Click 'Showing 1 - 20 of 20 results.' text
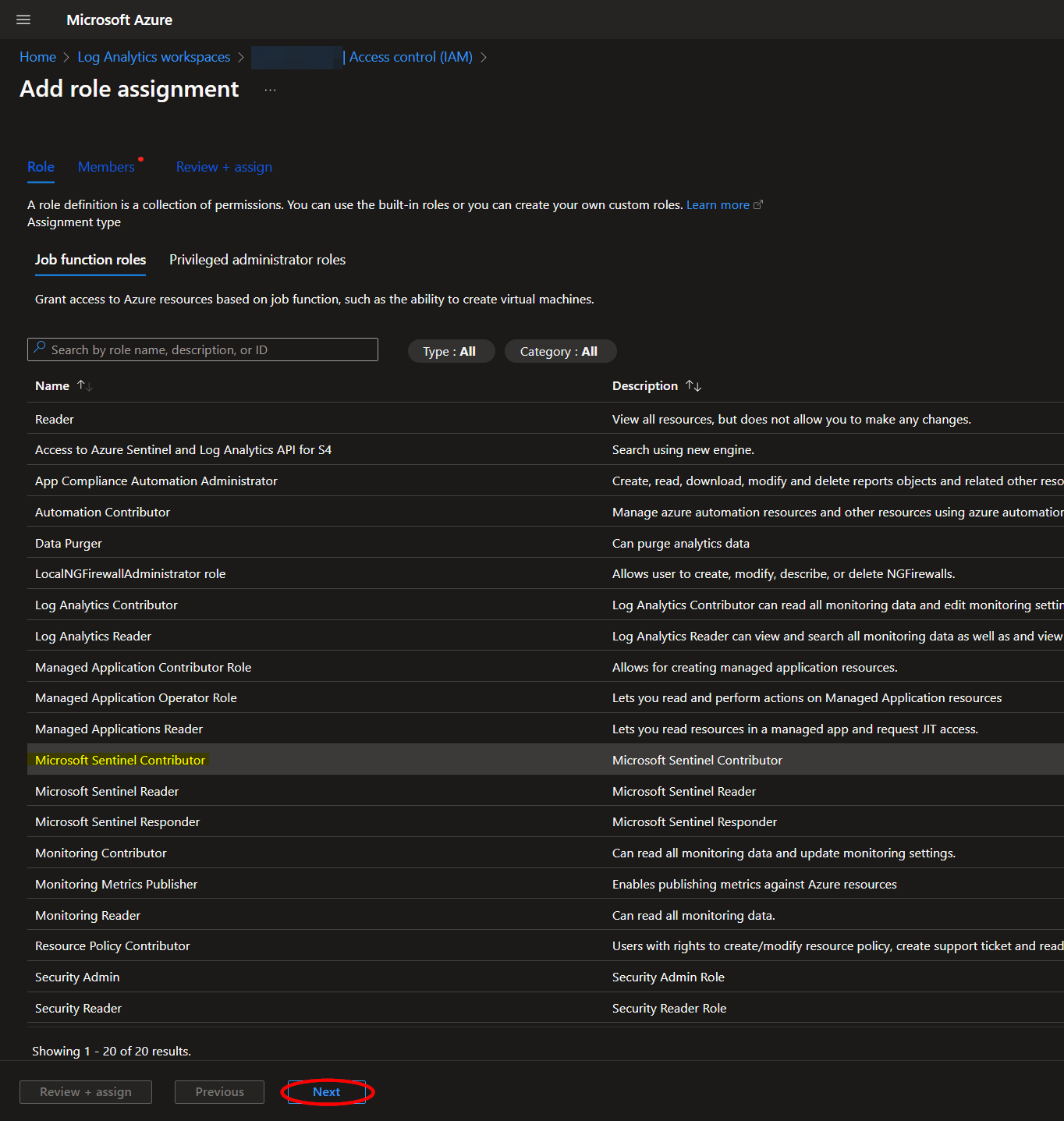 click(112, 1051)
